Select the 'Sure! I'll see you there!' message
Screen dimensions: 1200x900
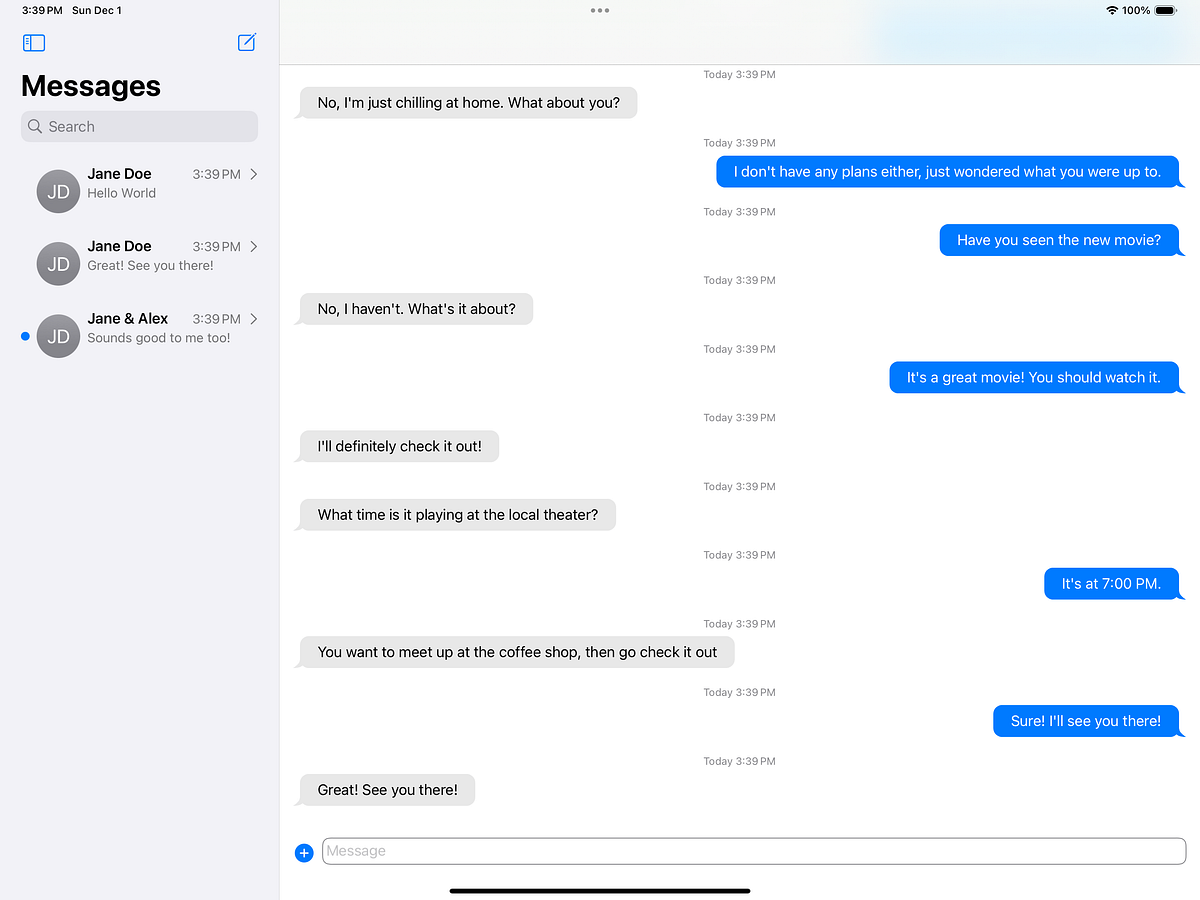click(x=1087, y=721)
